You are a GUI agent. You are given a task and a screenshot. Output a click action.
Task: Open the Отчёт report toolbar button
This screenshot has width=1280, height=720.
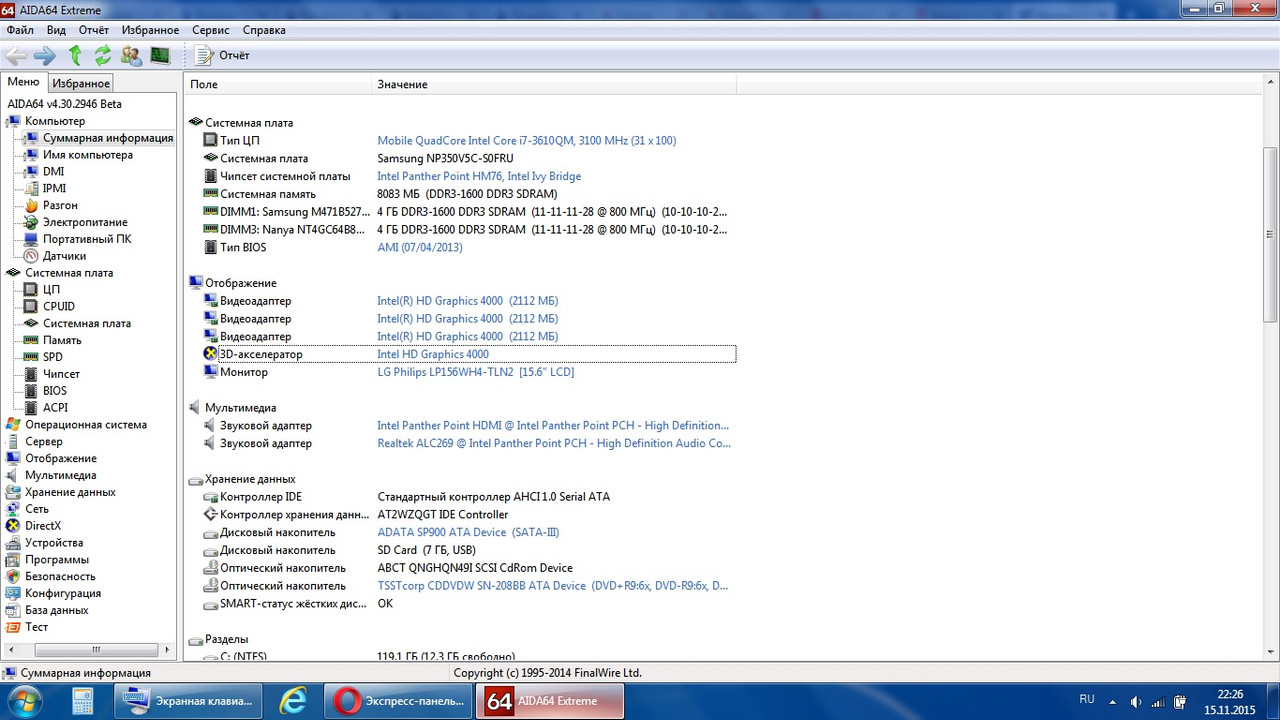pyautogui.click(x=223, y=56)
